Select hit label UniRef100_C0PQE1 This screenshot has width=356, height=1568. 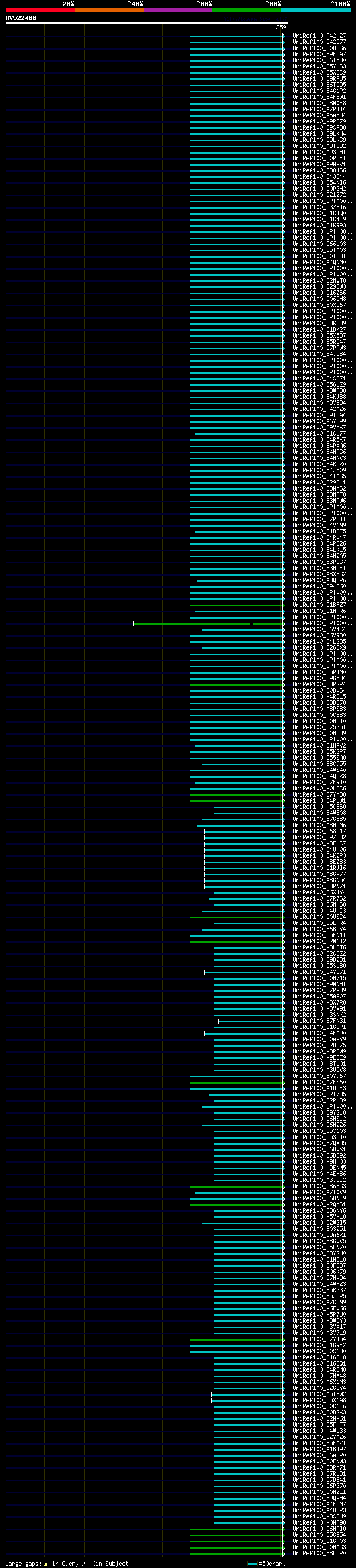(x=319, y=159)
